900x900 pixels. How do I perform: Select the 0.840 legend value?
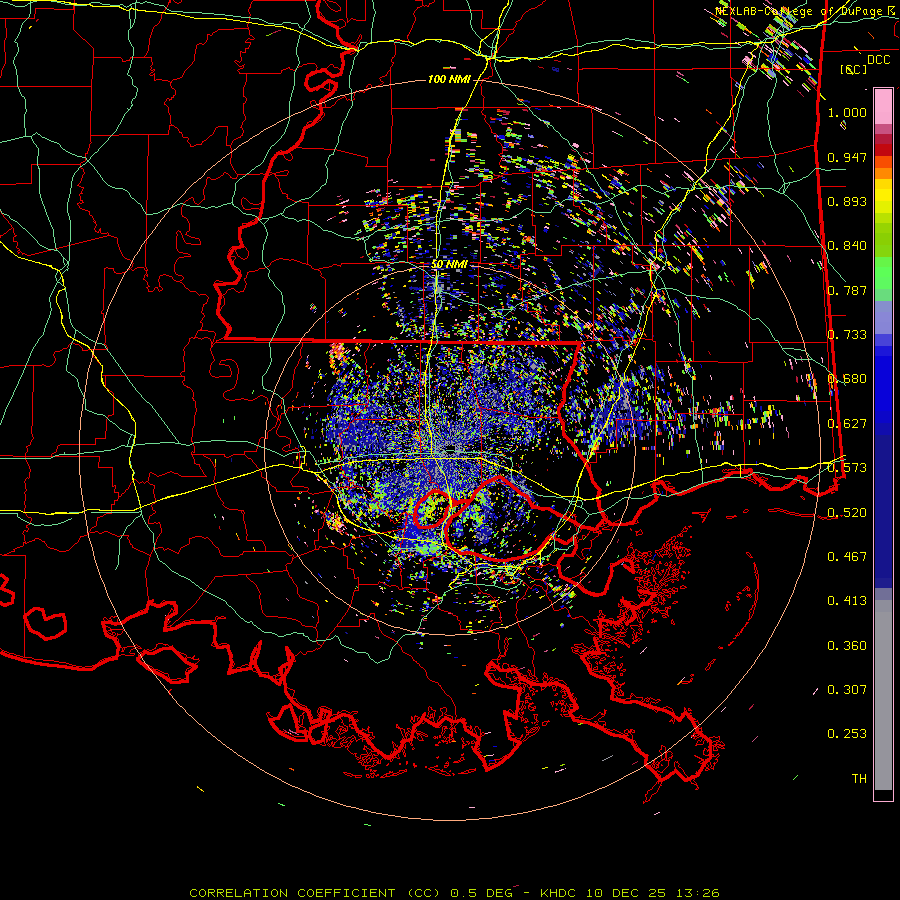[847, 246]
